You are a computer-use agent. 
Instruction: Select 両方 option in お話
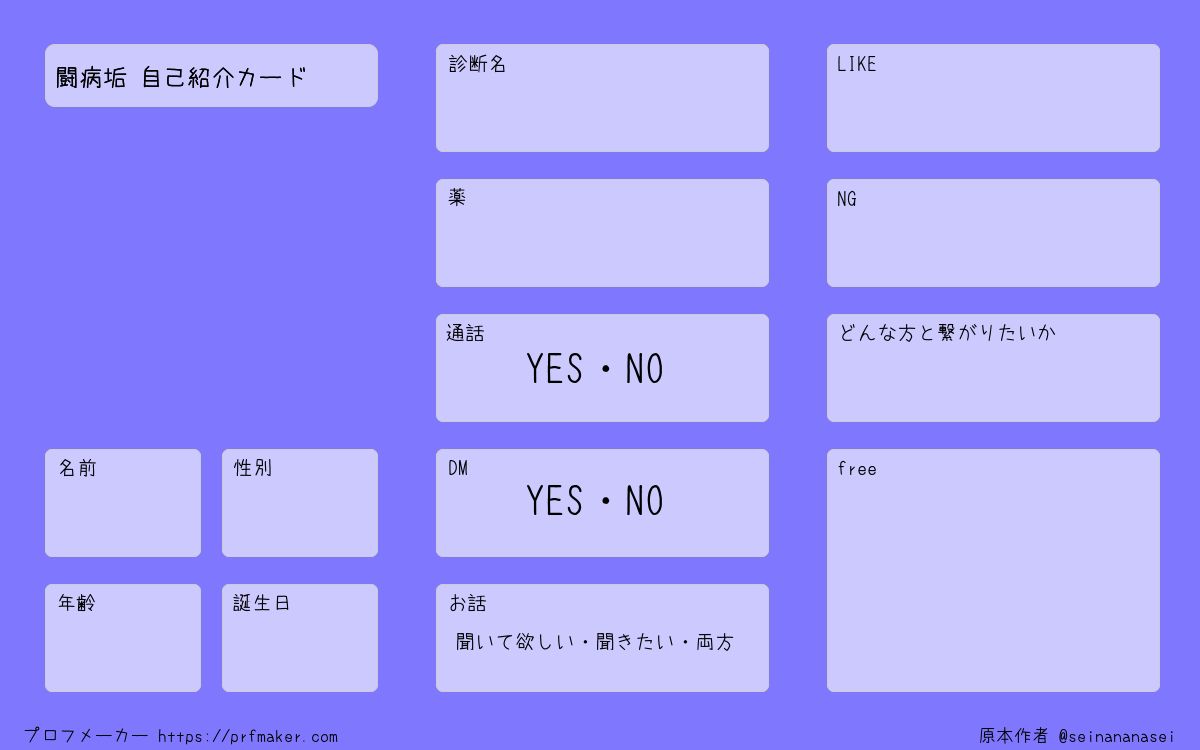[715, 642]
